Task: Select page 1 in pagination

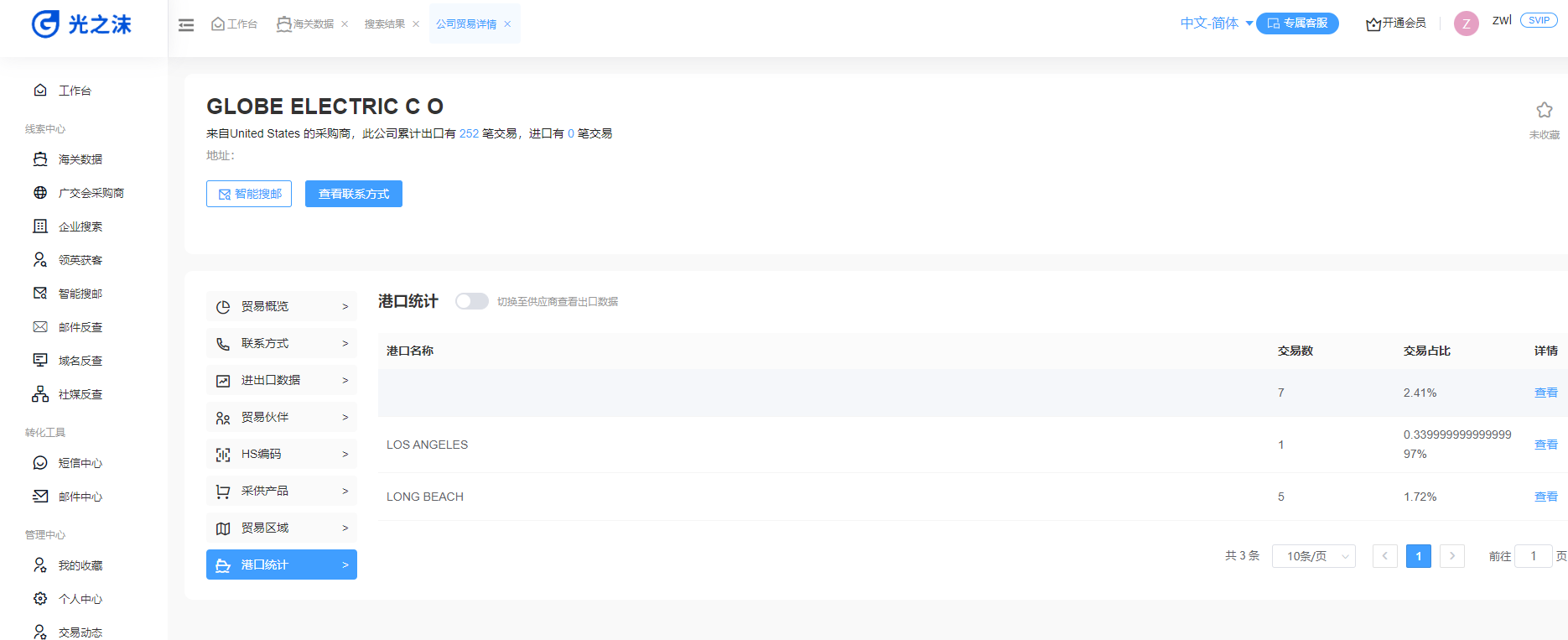Action: coord(1419,556)
